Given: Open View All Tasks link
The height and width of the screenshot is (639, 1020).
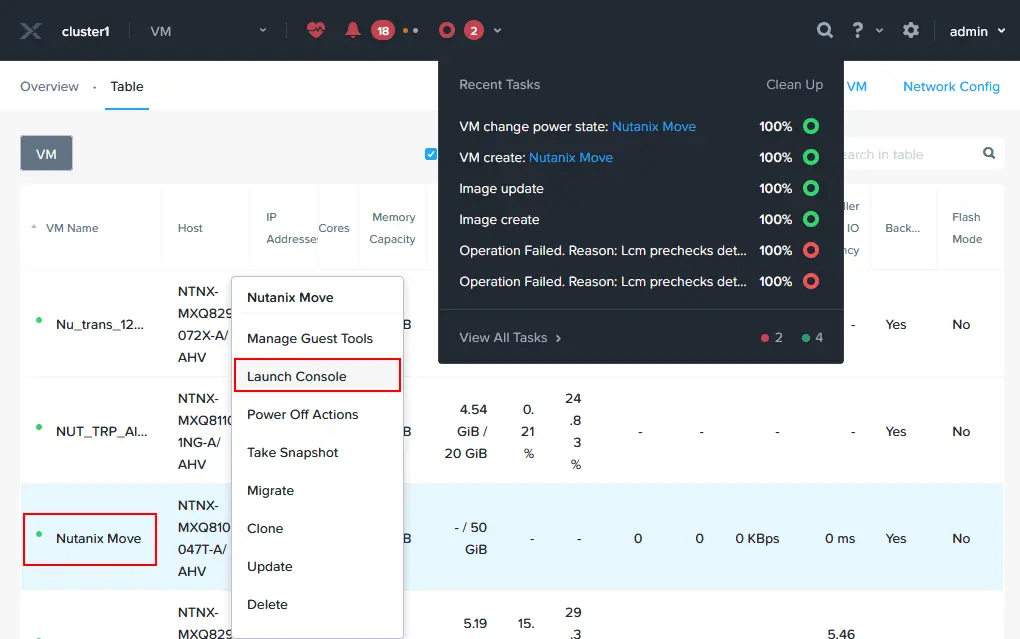Looking at the screenshot, I should [510, 338].
